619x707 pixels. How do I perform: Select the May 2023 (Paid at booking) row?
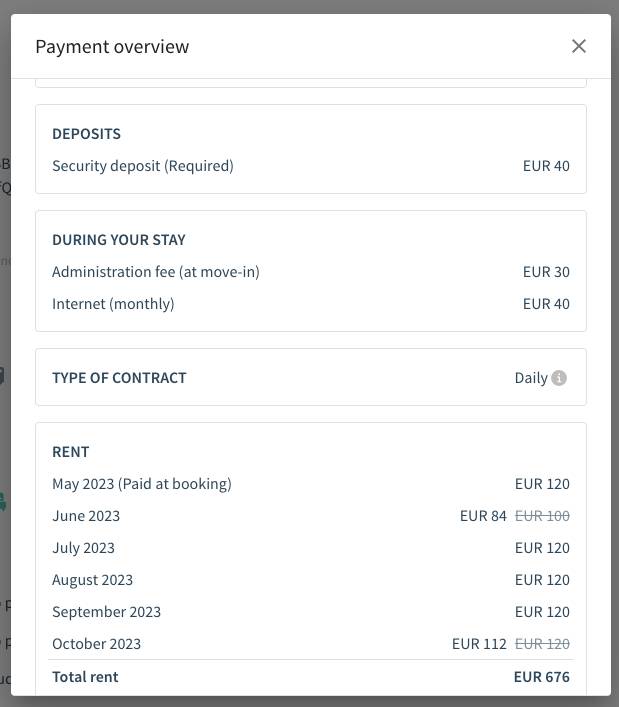142,484
